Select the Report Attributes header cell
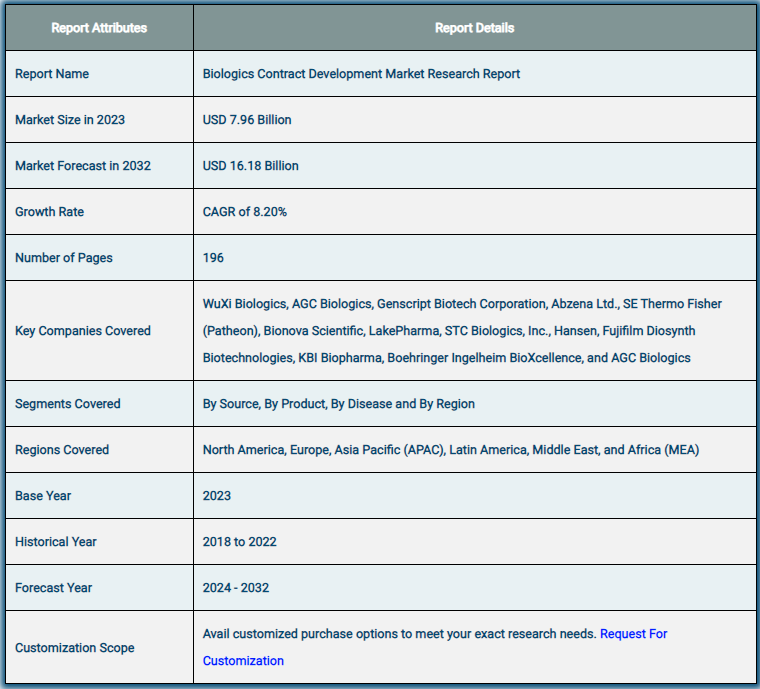The image size is (760, 689). (x=99, y=28)
